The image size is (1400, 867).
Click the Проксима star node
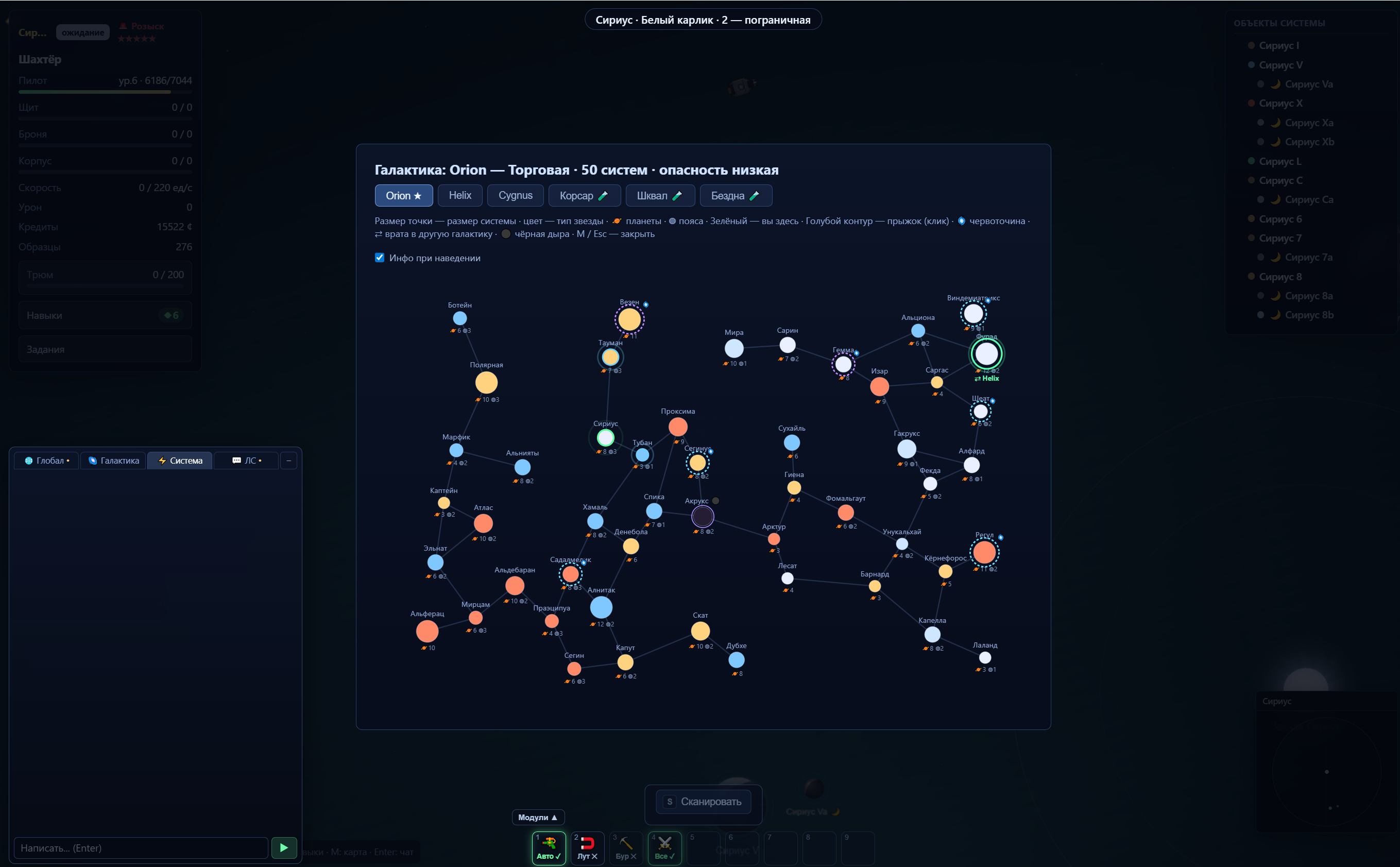678,427
